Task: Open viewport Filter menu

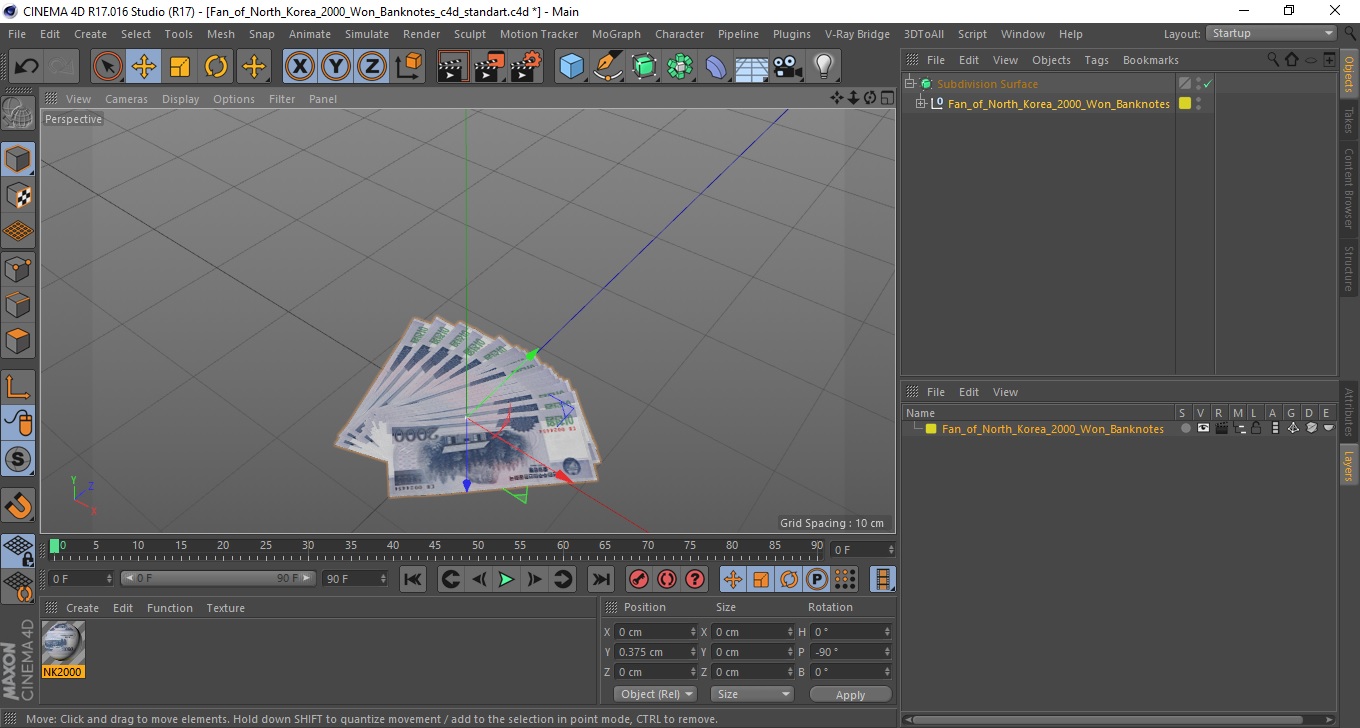Action: pos(282,99)
